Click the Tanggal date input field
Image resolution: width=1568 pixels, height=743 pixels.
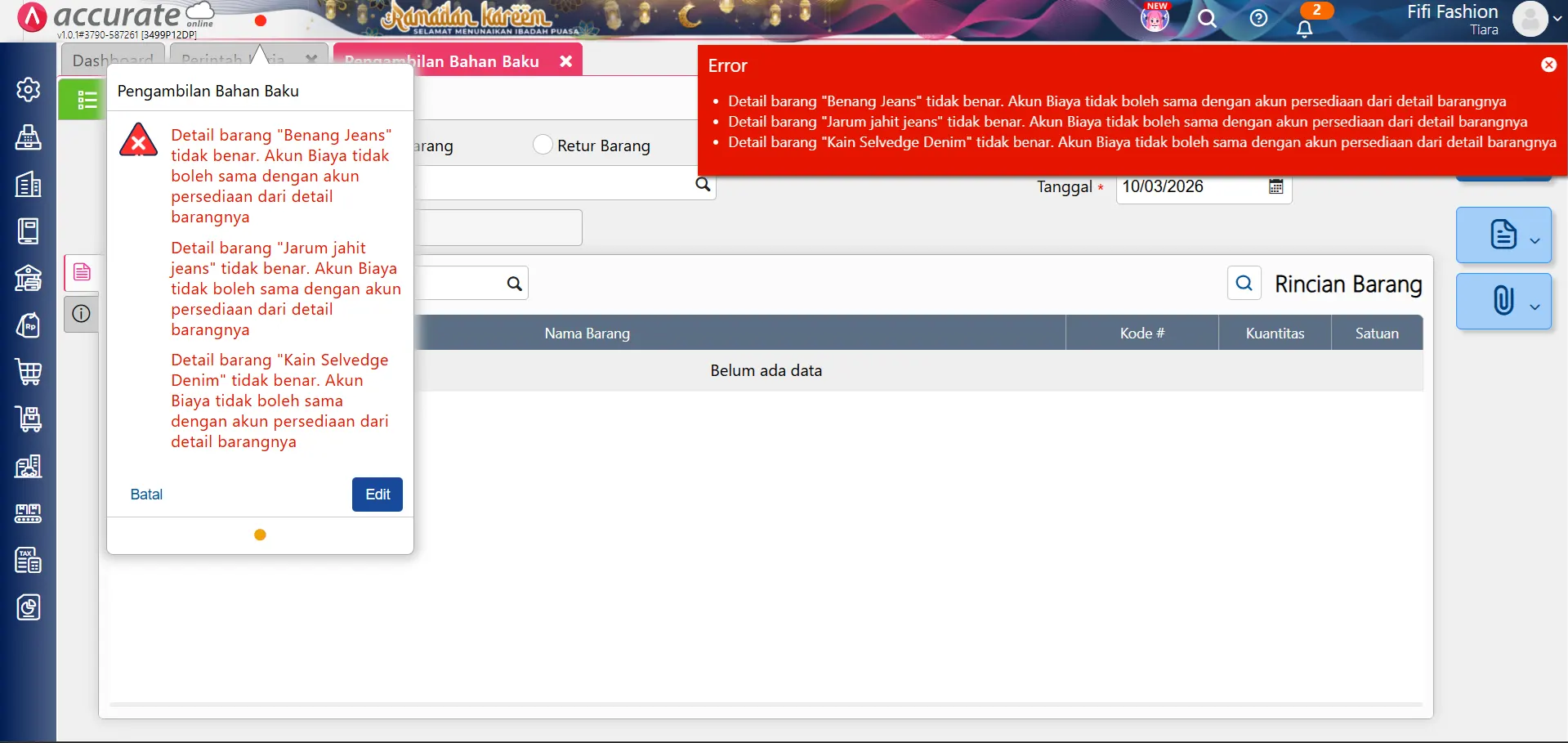tap(1189, 186)
